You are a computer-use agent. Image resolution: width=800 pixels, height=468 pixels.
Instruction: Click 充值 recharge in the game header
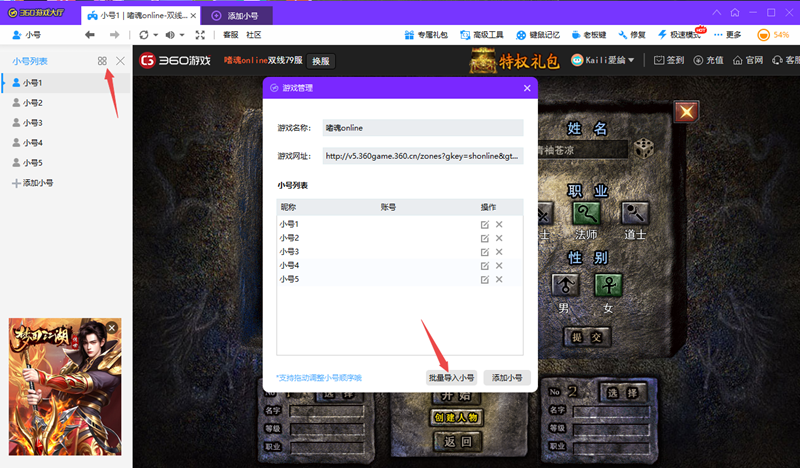coord(708,60)
